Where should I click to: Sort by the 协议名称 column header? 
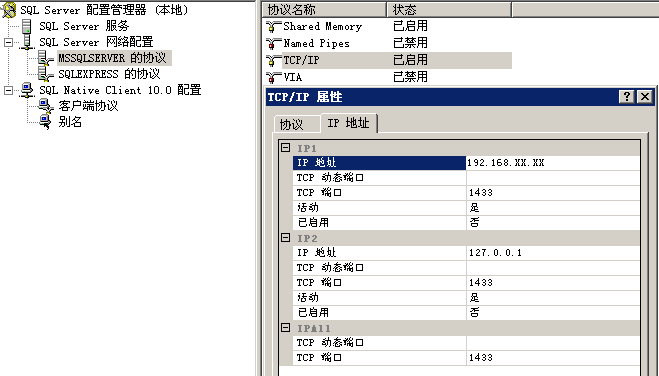click(323, 9)
